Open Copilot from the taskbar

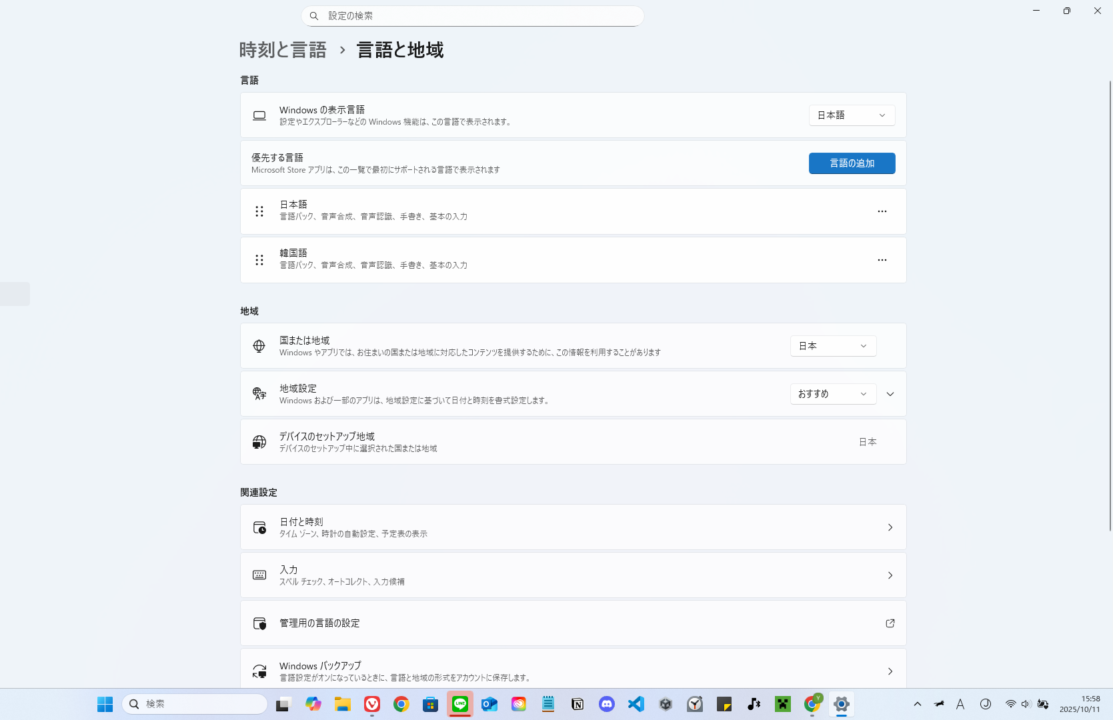[x=312, y=703]
